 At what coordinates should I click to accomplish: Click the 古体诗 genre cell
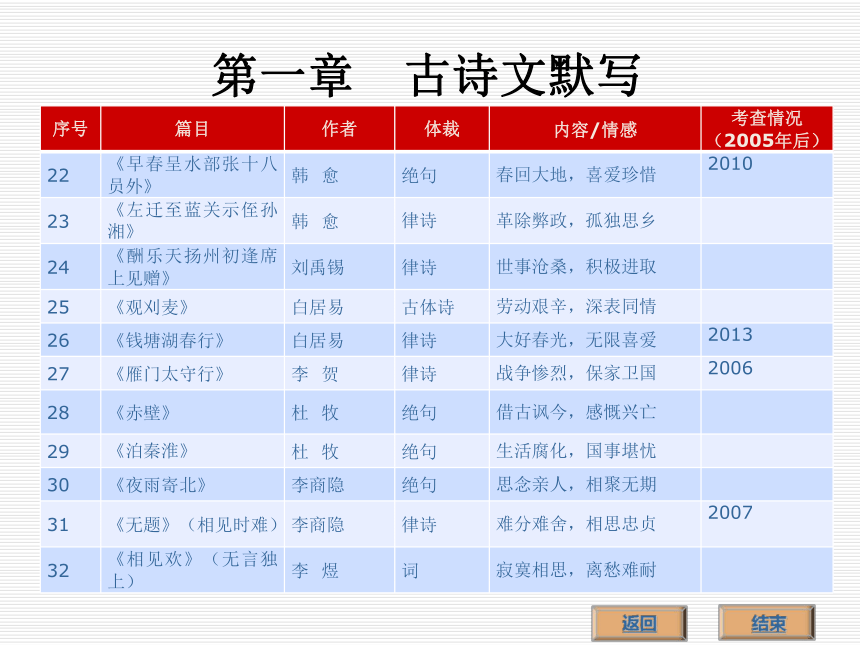coord(442,307)
